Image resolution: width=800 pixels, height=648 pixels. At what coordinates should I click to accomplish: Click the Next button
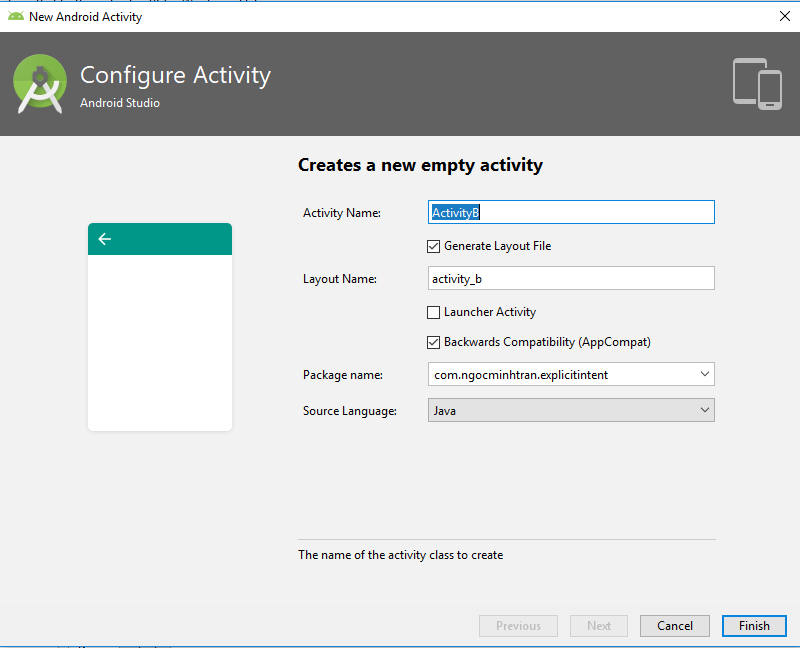click(599, 626)
